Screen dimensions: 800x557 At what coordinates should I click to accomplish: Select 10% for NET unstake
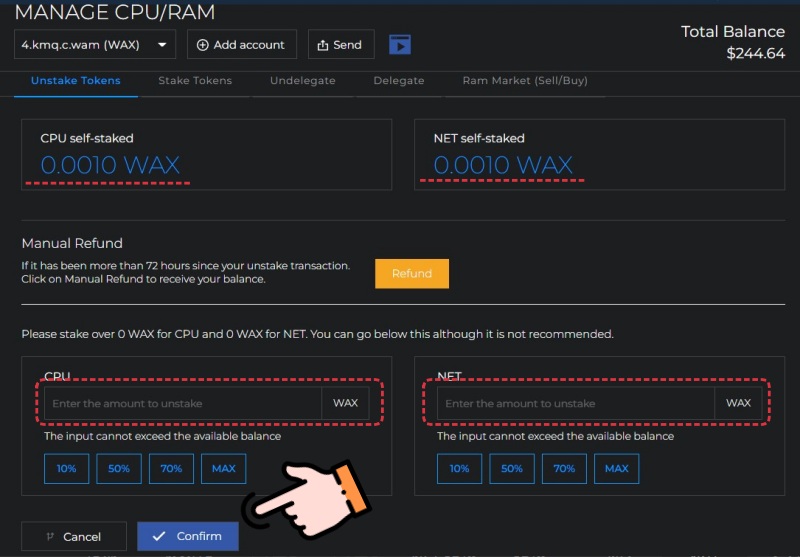coord(459,468)
